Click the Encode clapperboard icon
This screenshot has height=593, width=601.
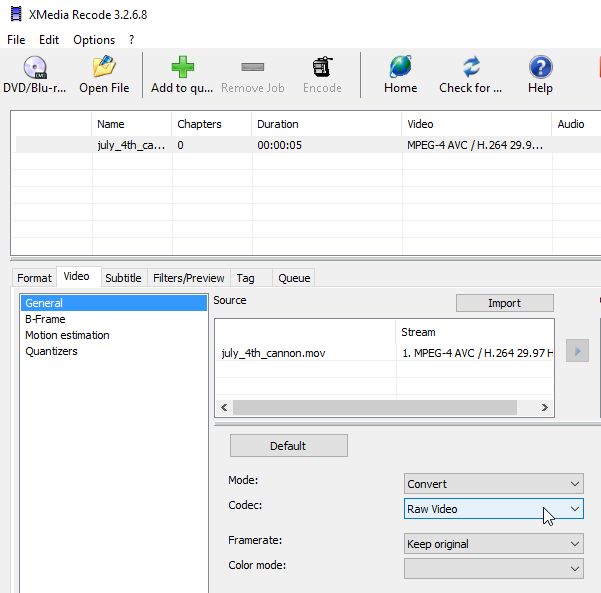(x=322, y=68)
